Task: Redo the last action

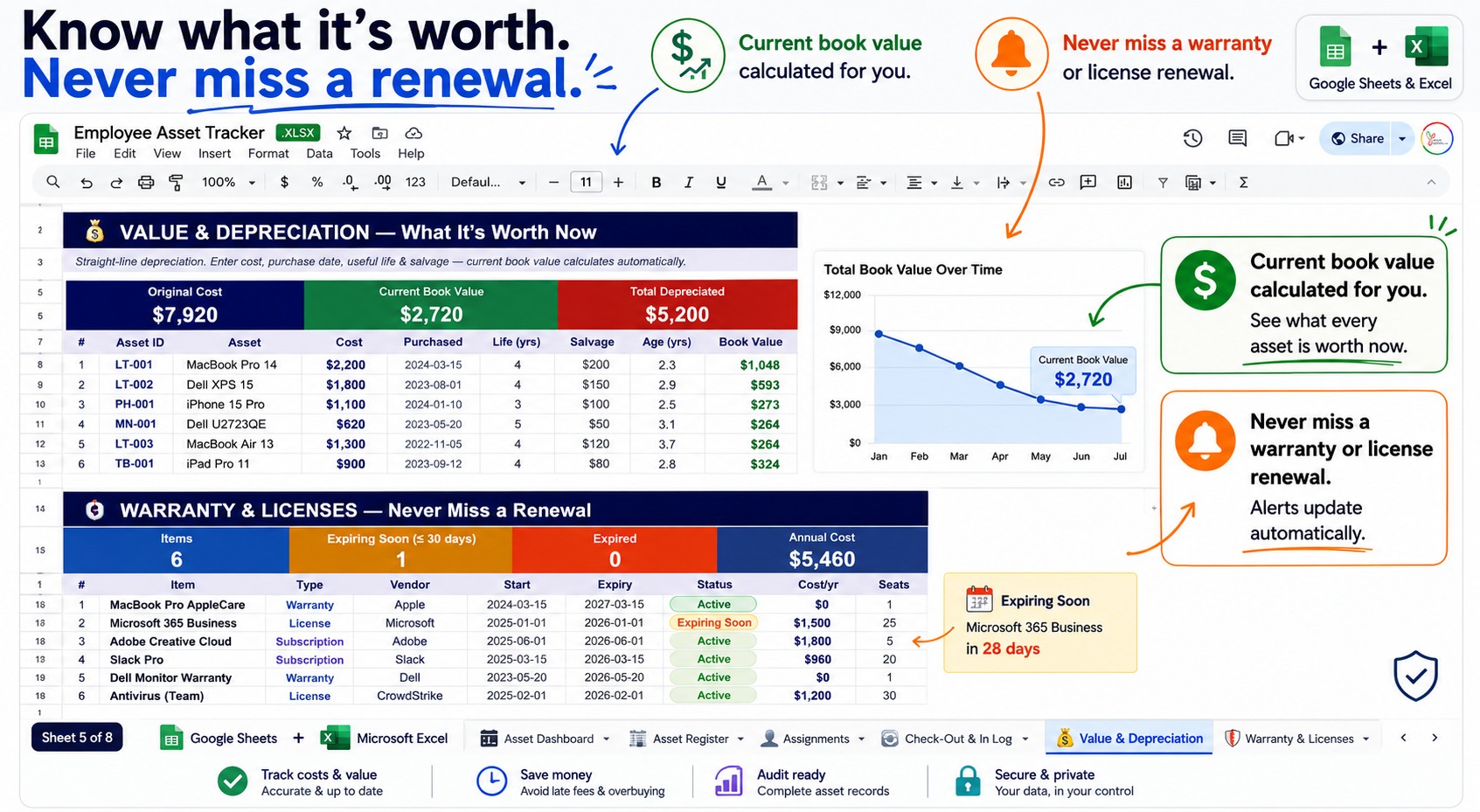Action: 116,183
